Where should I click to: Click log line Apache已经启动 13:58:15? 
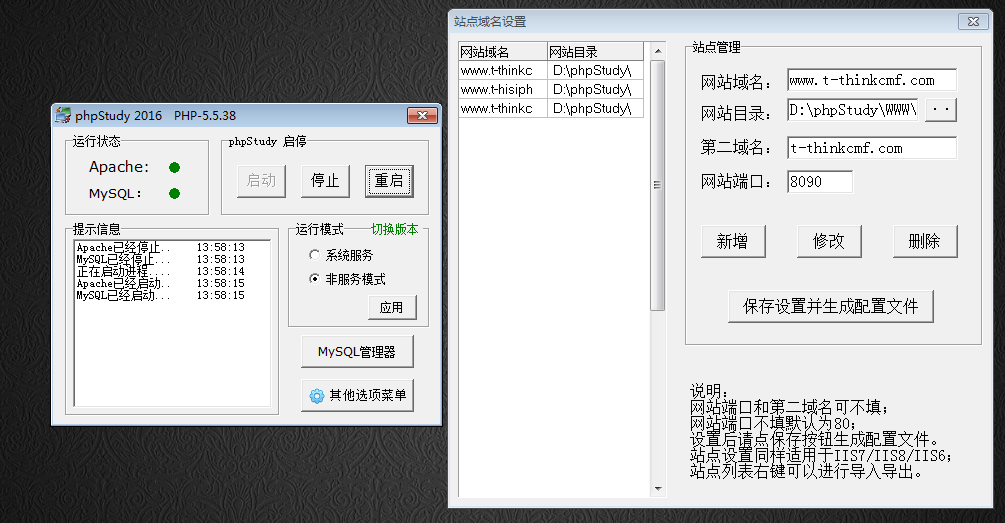(160, 283)
